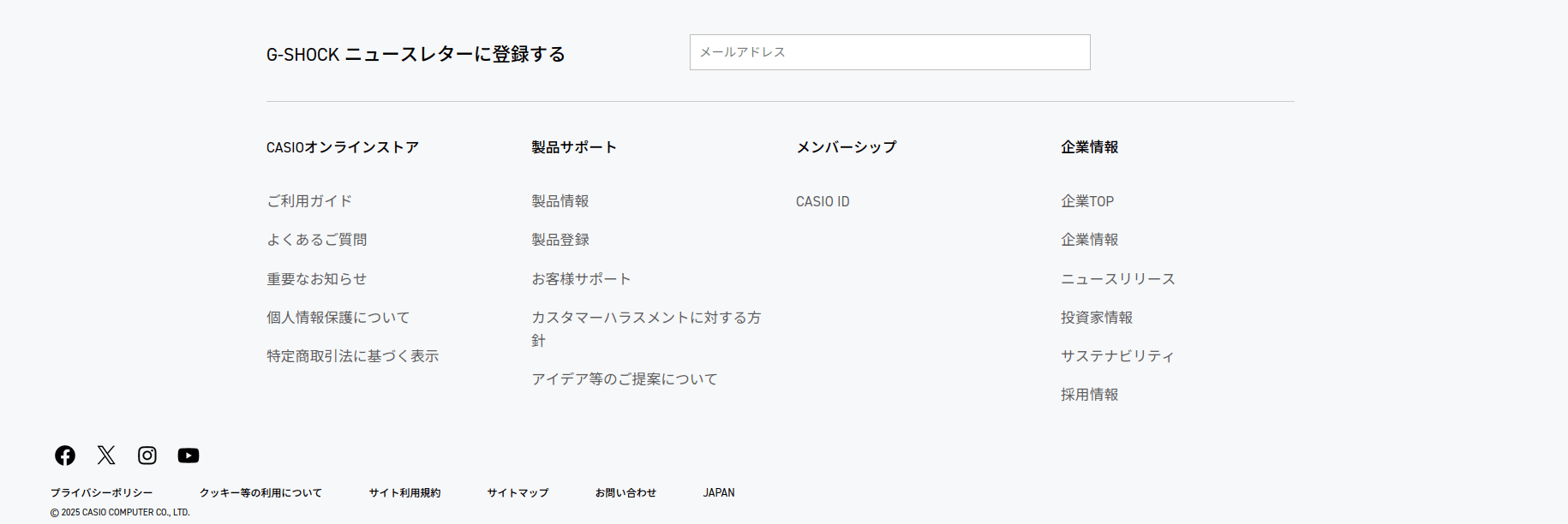
Task: Open the X (Twitter) social icon
Action: (106, 456)
